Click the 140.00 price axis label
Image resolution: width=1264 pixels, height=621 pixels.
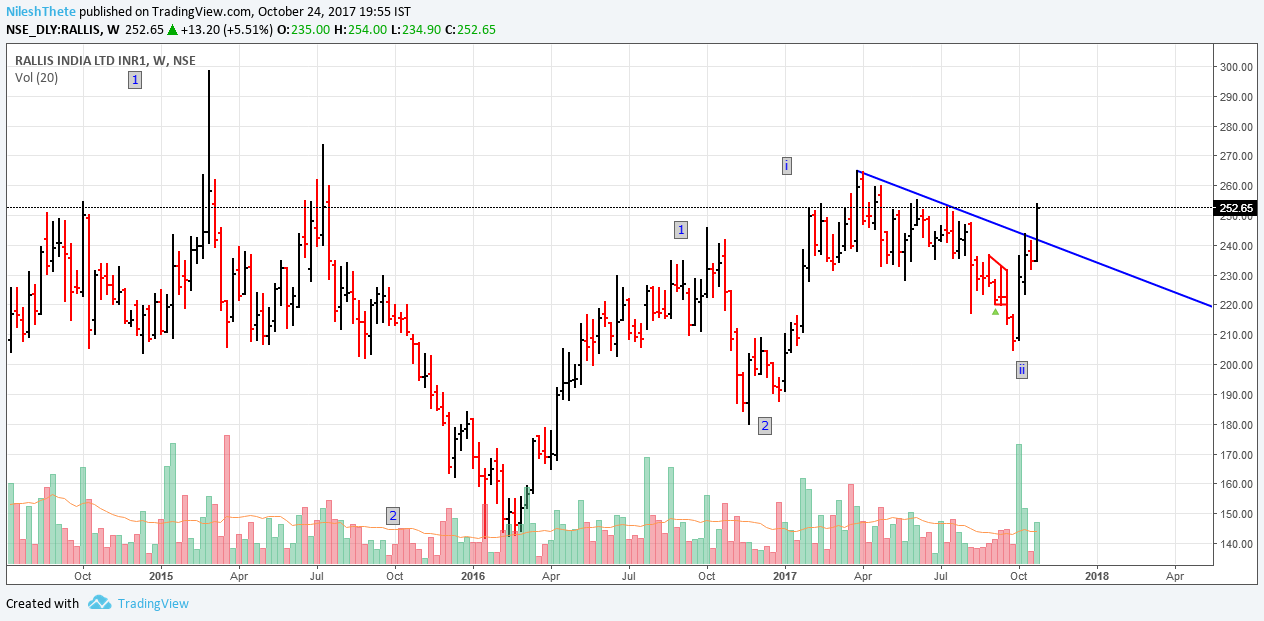tap(1237, 544)
